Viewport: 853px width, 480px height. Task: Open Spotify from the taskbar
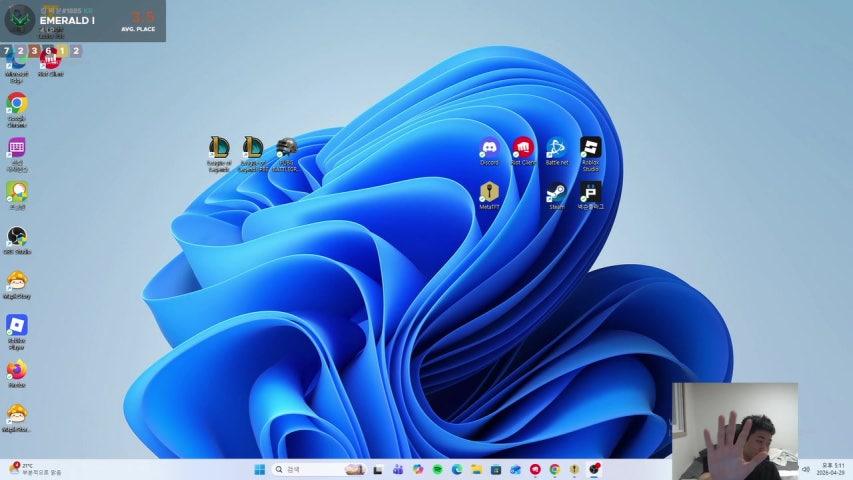[x=438, y=469]
